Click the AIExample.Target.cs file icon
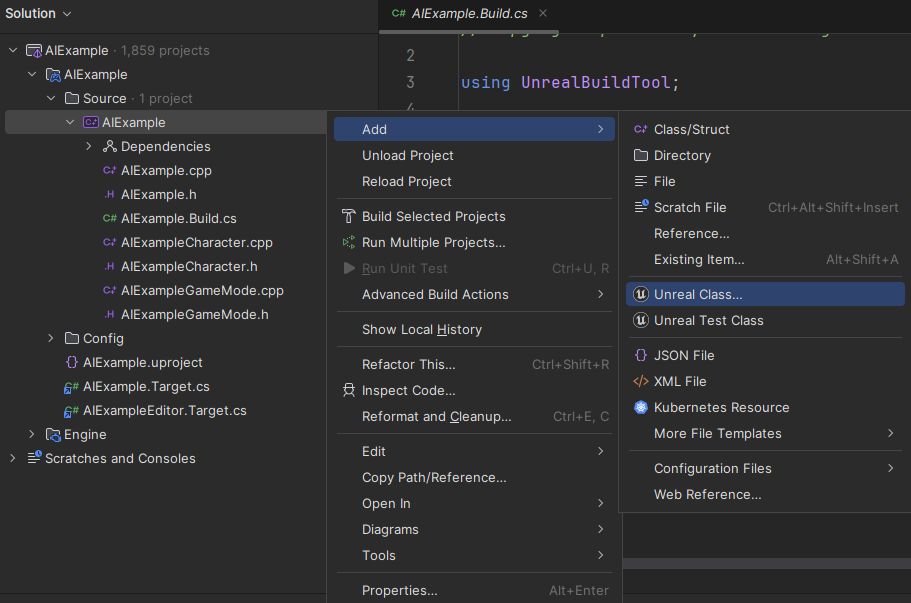The height and width of the screenshot is (603, 911). [71, 387]
